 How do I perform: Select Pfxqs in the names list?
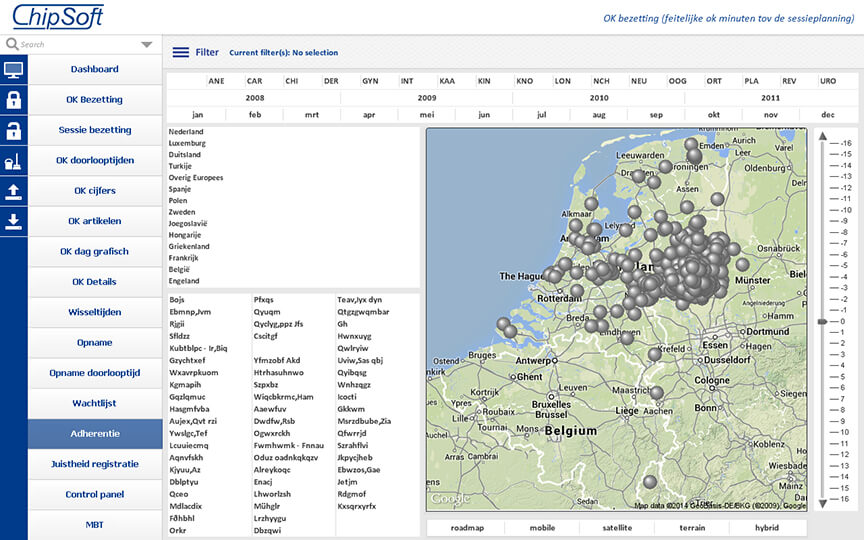[x=263, y=300]
